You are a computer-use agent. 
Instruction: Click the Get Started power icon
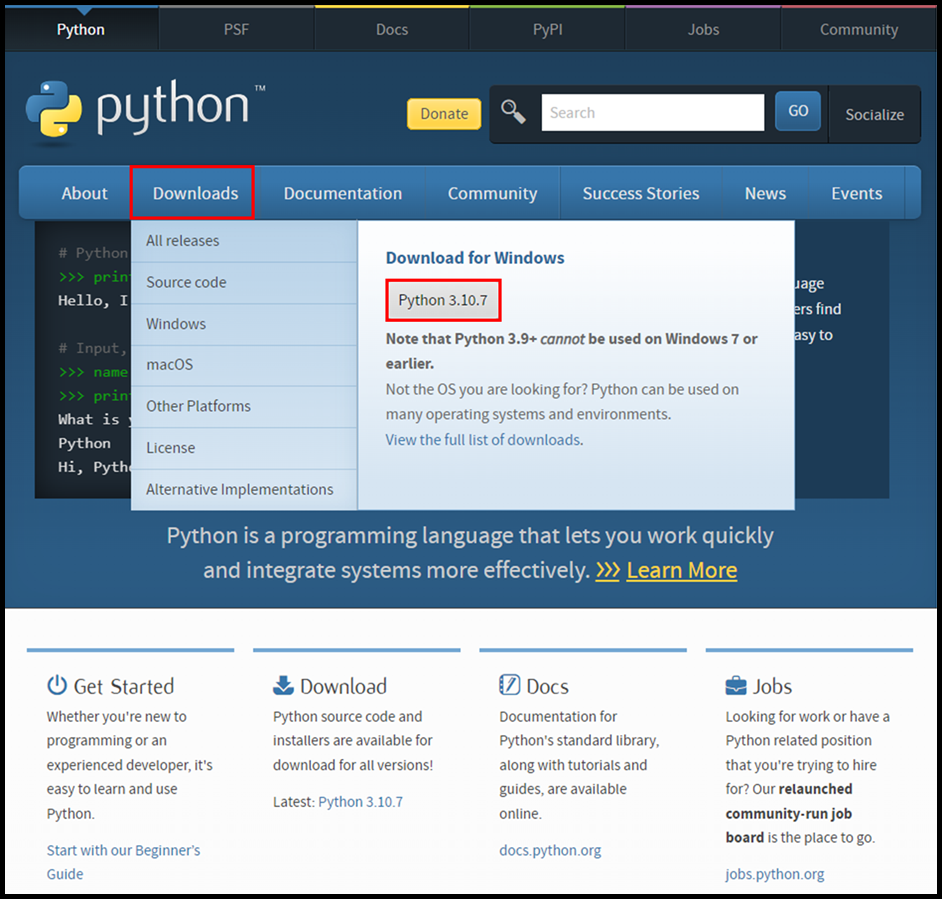pyautogui.click(x=57, y=685)
